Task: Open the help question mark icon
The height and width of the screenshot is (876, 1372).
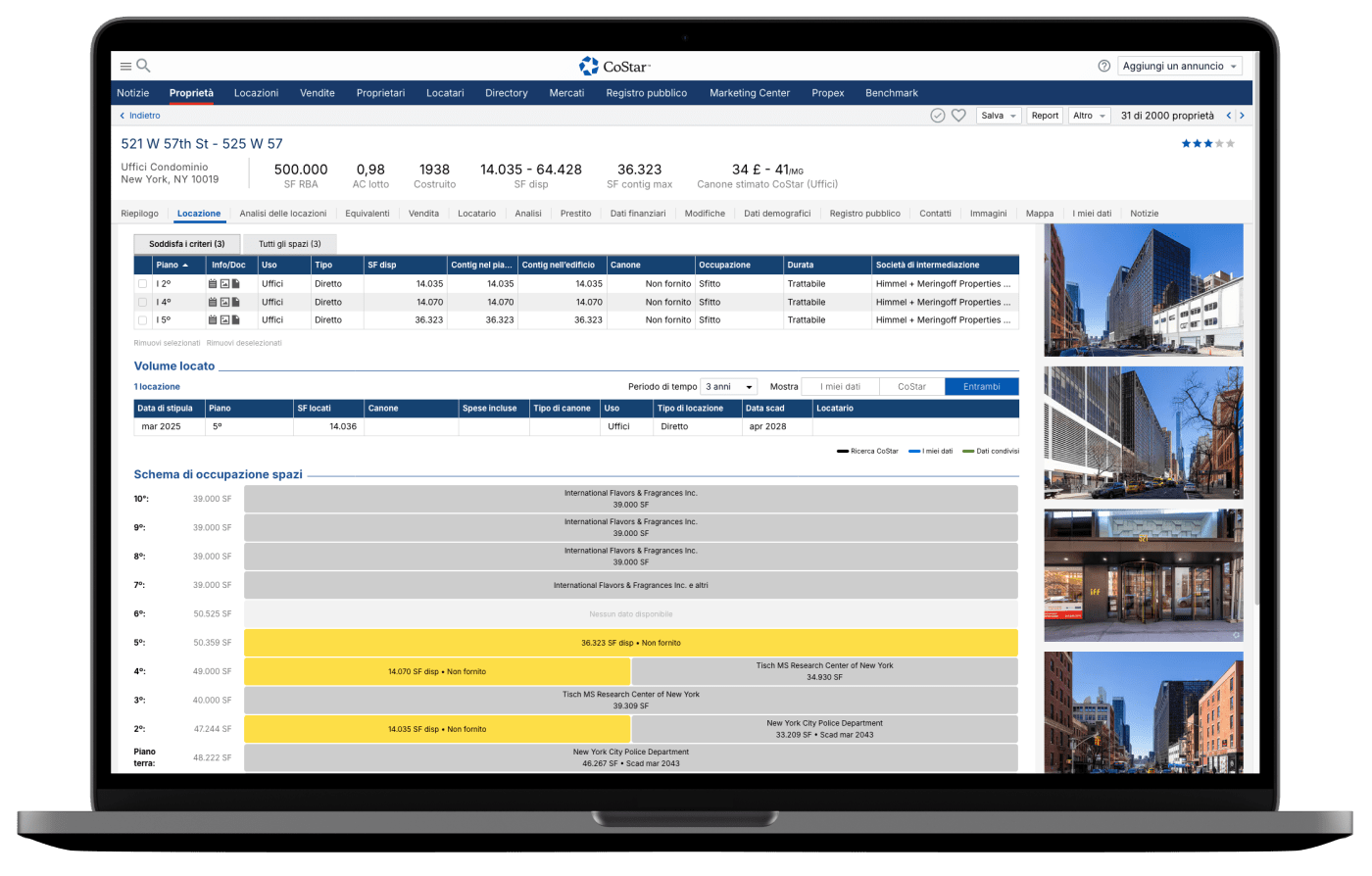Action: tap(1103, 67)
